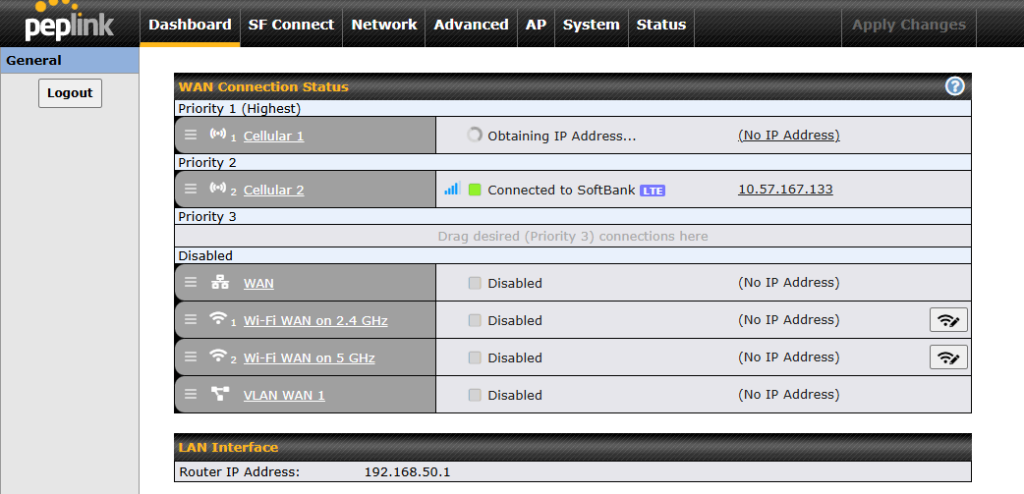Click Disabled status box for VLAN WAN 1
Viewport: 1024px width, 494px height.
[x=475, y=395]
